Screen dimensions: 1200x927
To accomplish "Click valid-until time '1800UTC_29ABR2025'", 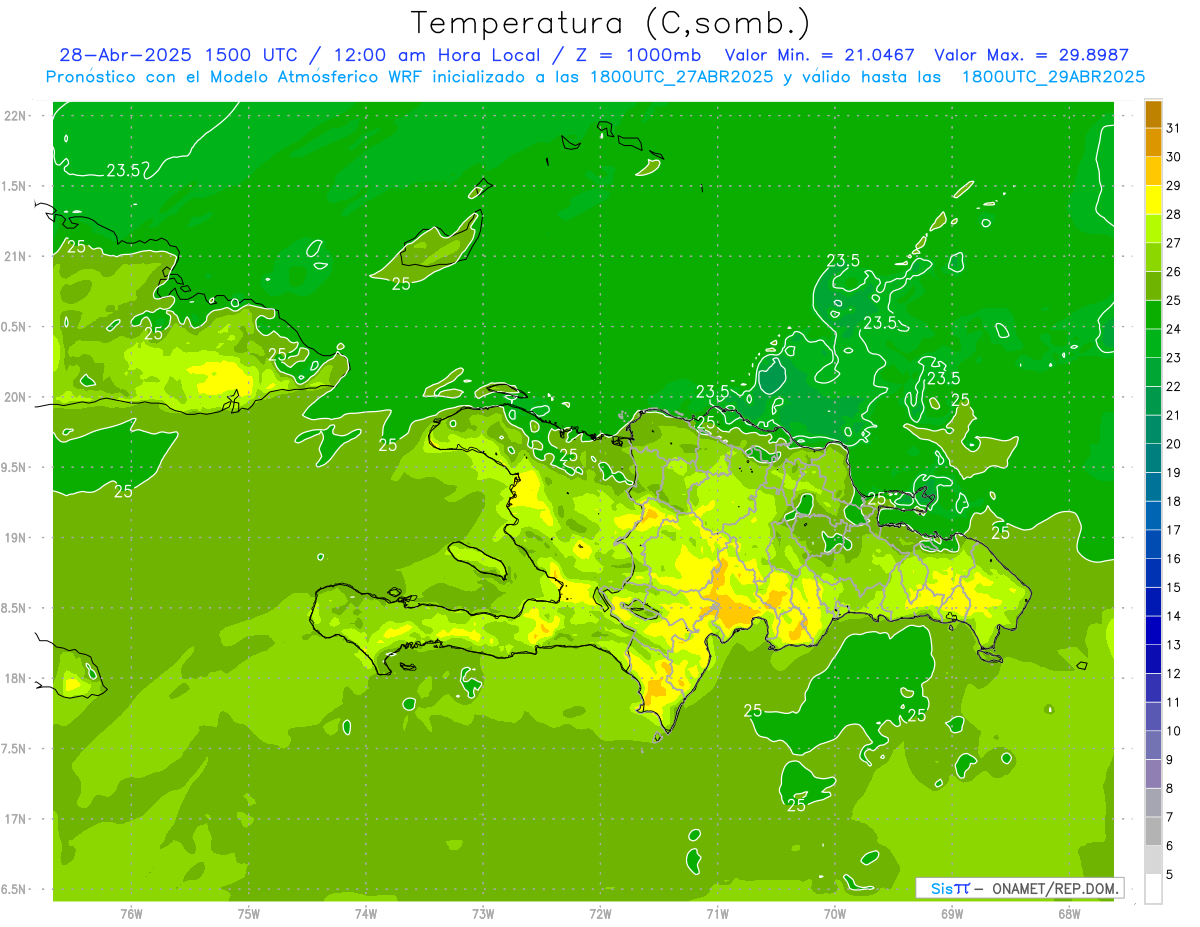I will click(1053, 77).
